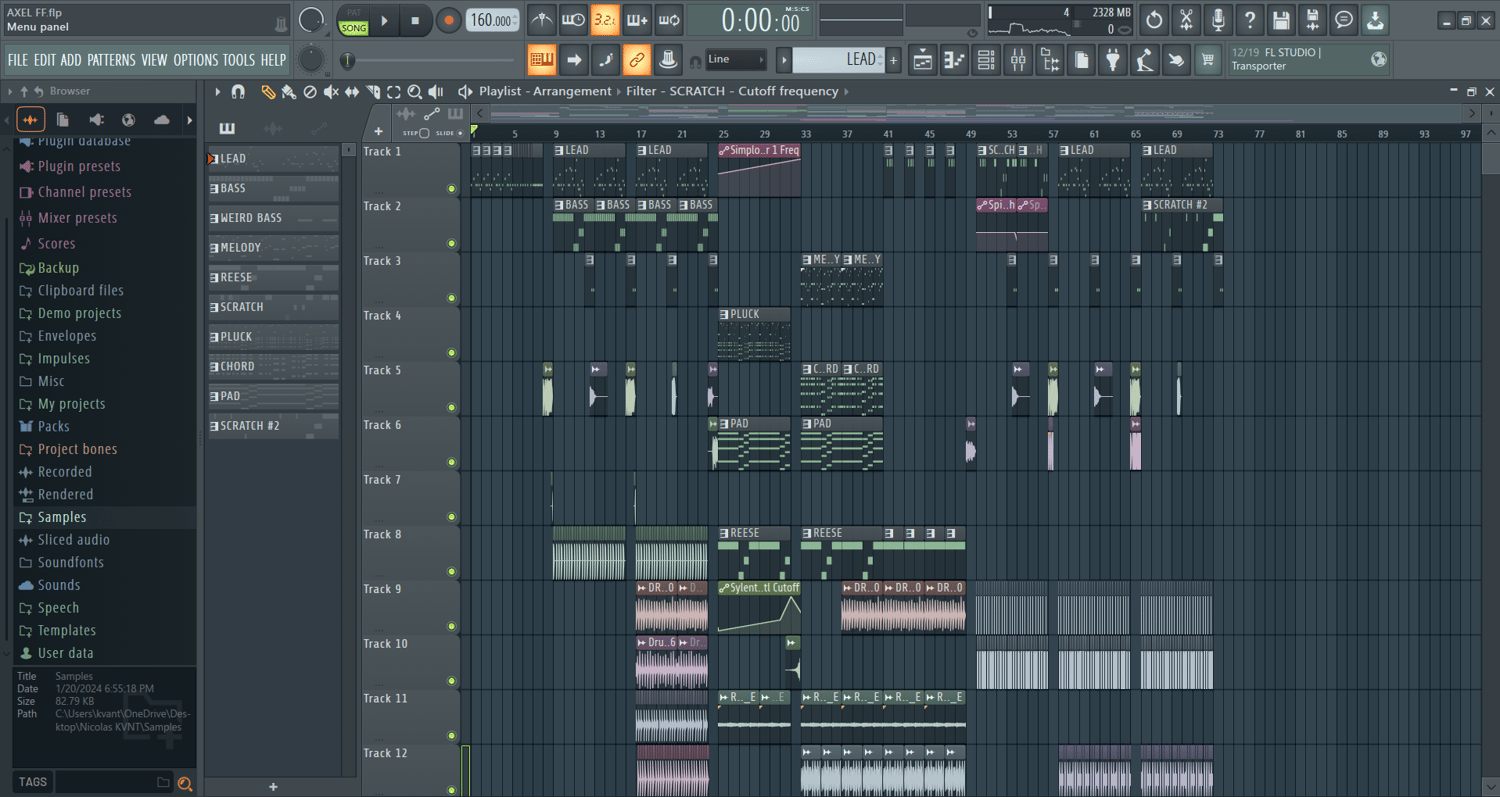Toggle the countdown before recording button
The width and height of the screenshot is (1500, 797).
point(605,19)
